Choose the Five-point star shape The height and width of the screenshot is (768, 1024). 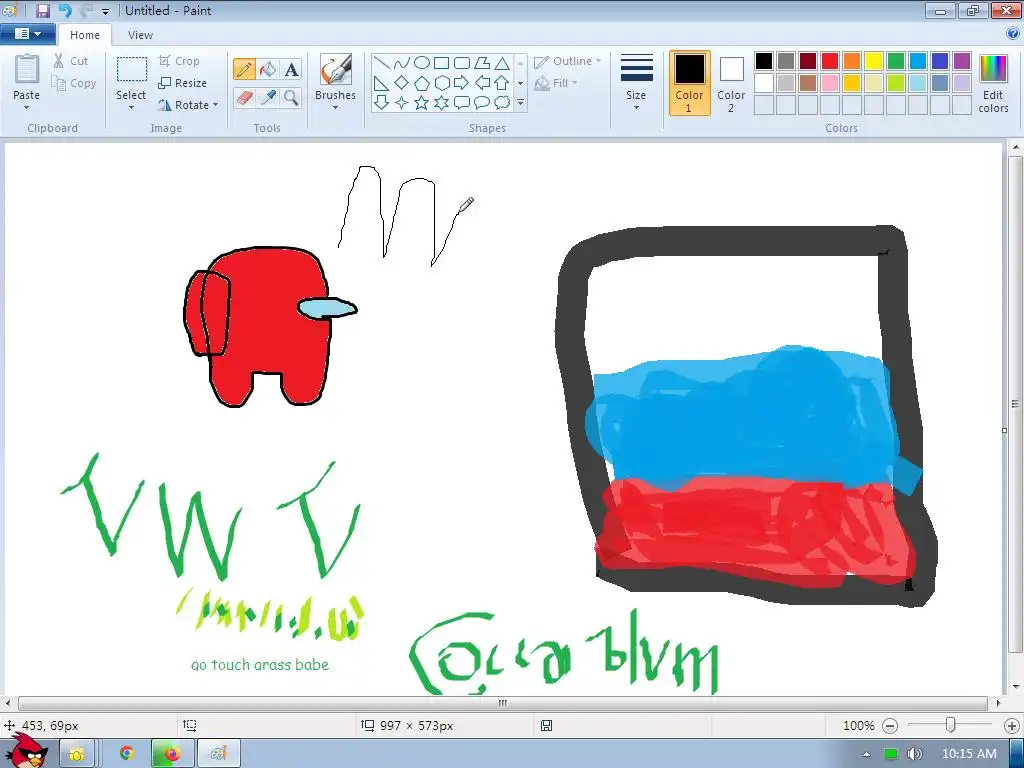coord(422,103)
